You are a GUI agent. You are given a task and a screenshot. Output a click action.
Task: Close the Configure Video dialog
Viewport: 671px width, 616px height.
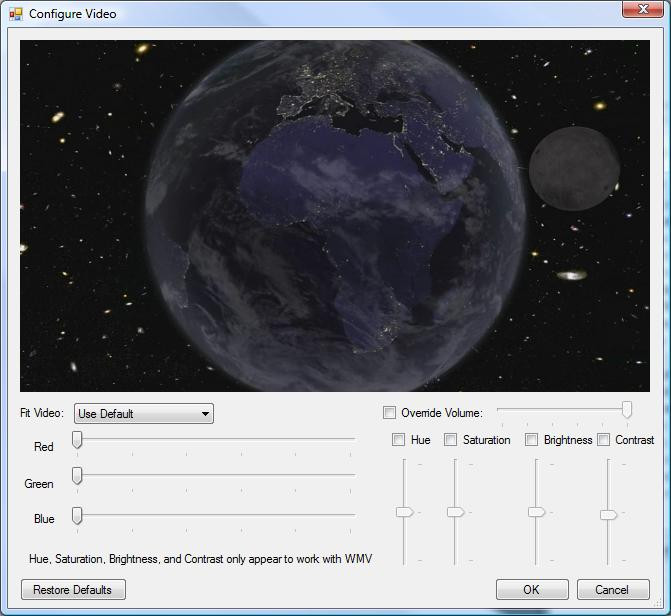643,9
